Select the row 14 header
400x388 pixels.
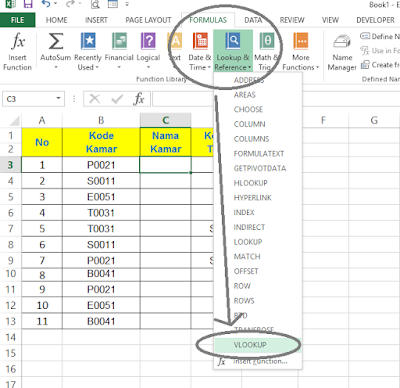tap(11, 337)
